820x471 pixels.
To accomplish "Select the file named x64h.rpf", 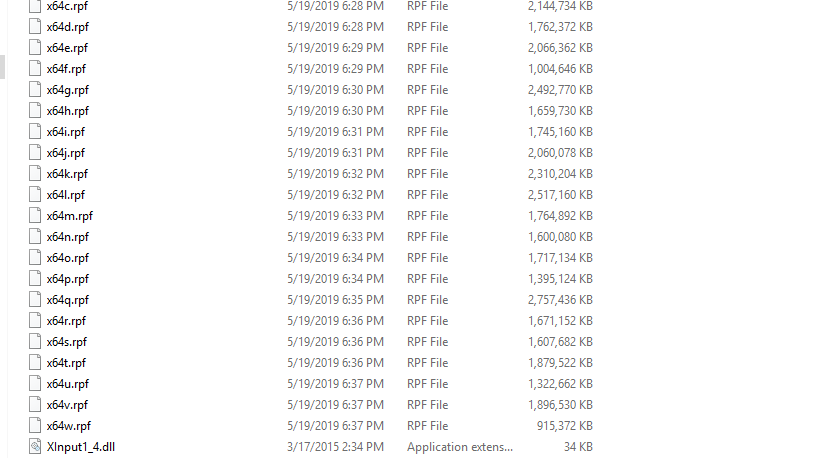I will 67,111.
